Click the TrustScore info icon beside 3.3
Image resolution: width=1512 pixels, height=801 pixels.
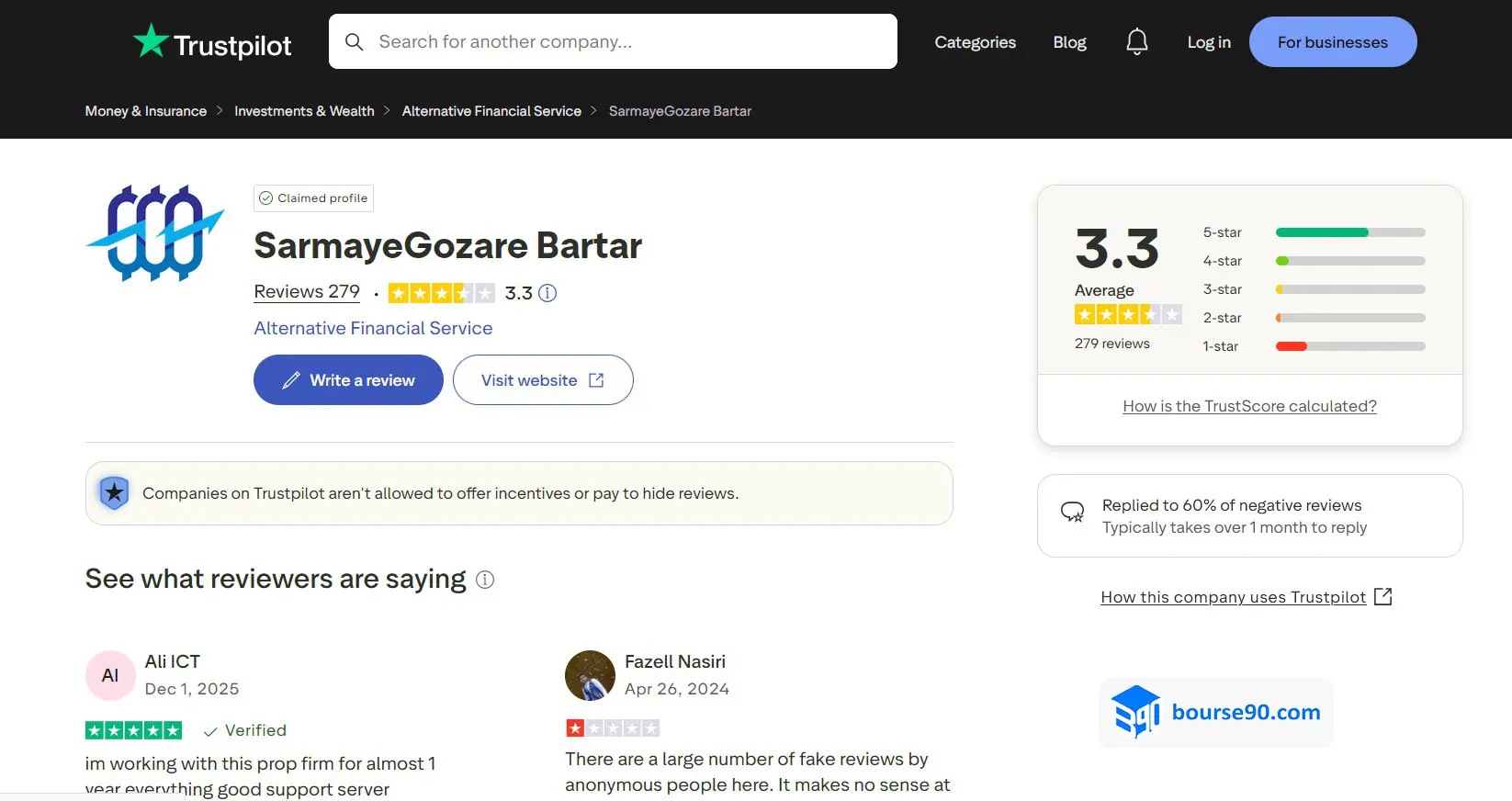[547, 293]
